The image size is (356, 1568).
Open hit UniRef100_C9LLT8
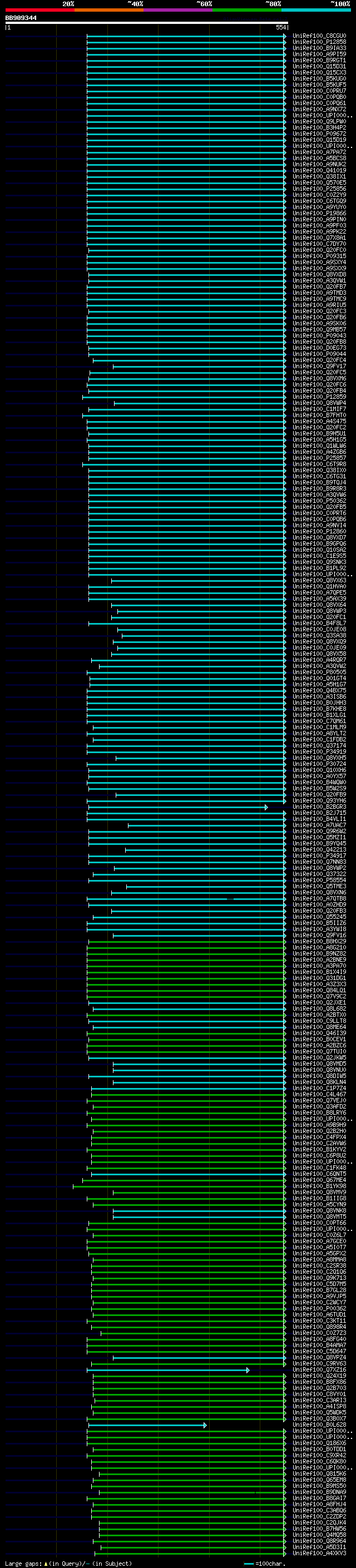pos(319,1021)
